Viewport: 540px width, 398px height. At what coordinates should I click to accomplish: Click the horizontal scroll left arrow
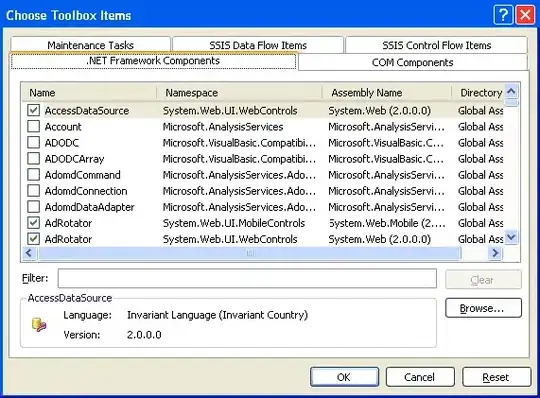click(x=29, y=253)
